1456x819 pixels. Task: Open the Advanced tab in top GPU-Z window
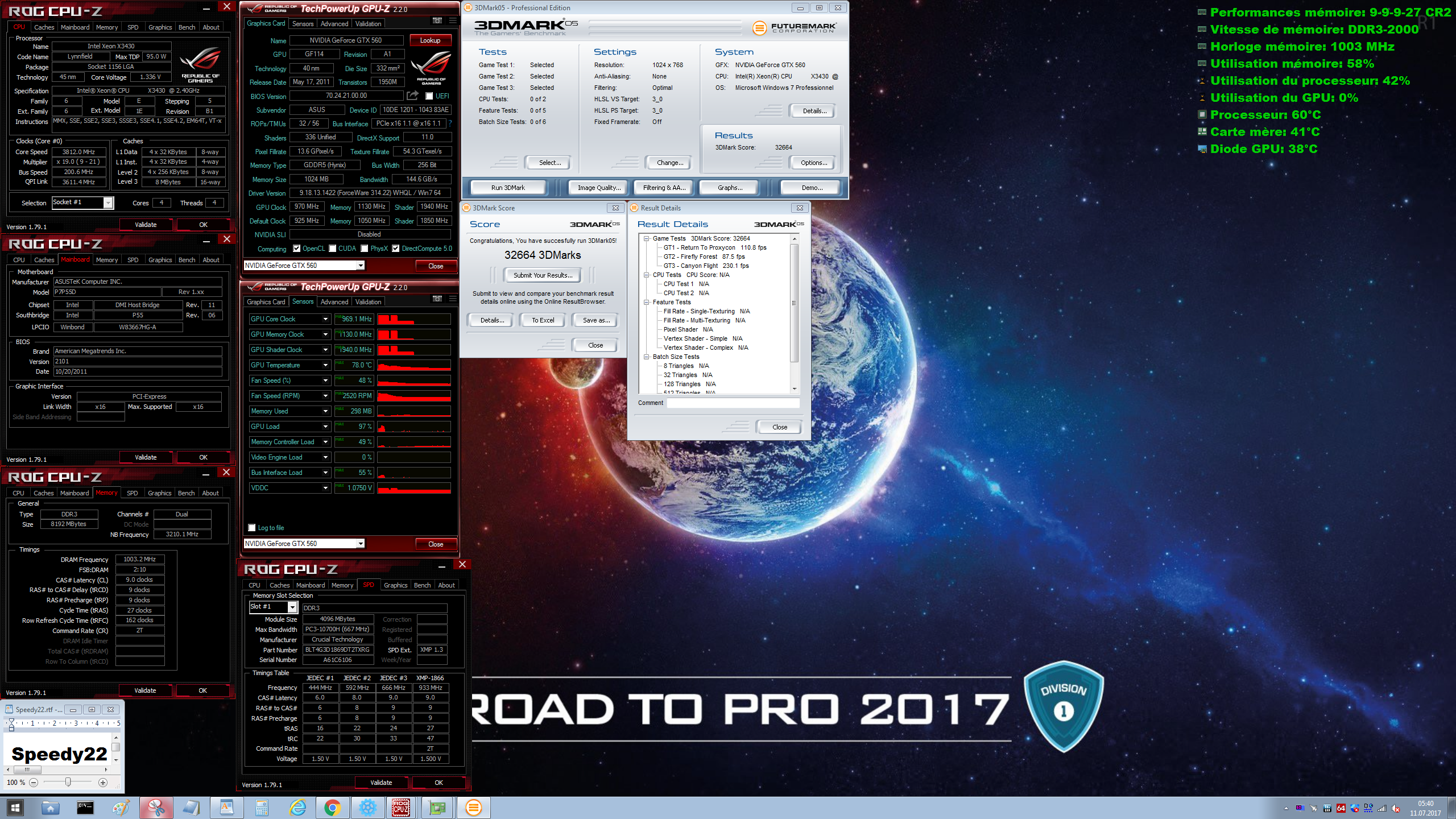coord(334,24)
